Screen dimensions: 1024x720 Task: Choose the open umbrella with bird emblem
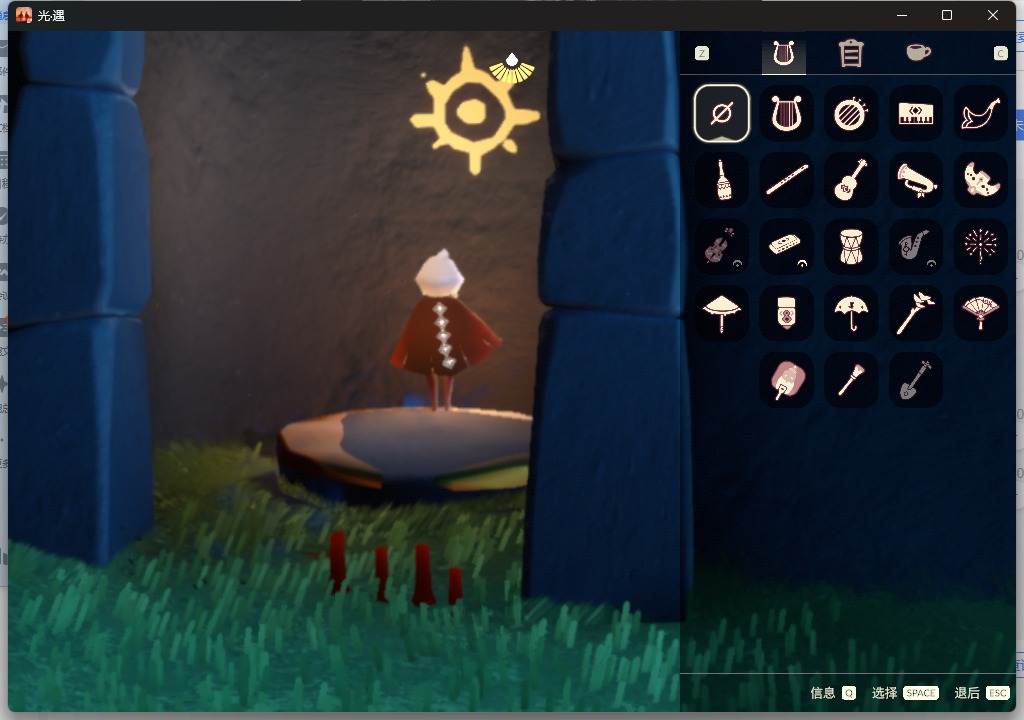pyautogui.click(x=851, y=313)
